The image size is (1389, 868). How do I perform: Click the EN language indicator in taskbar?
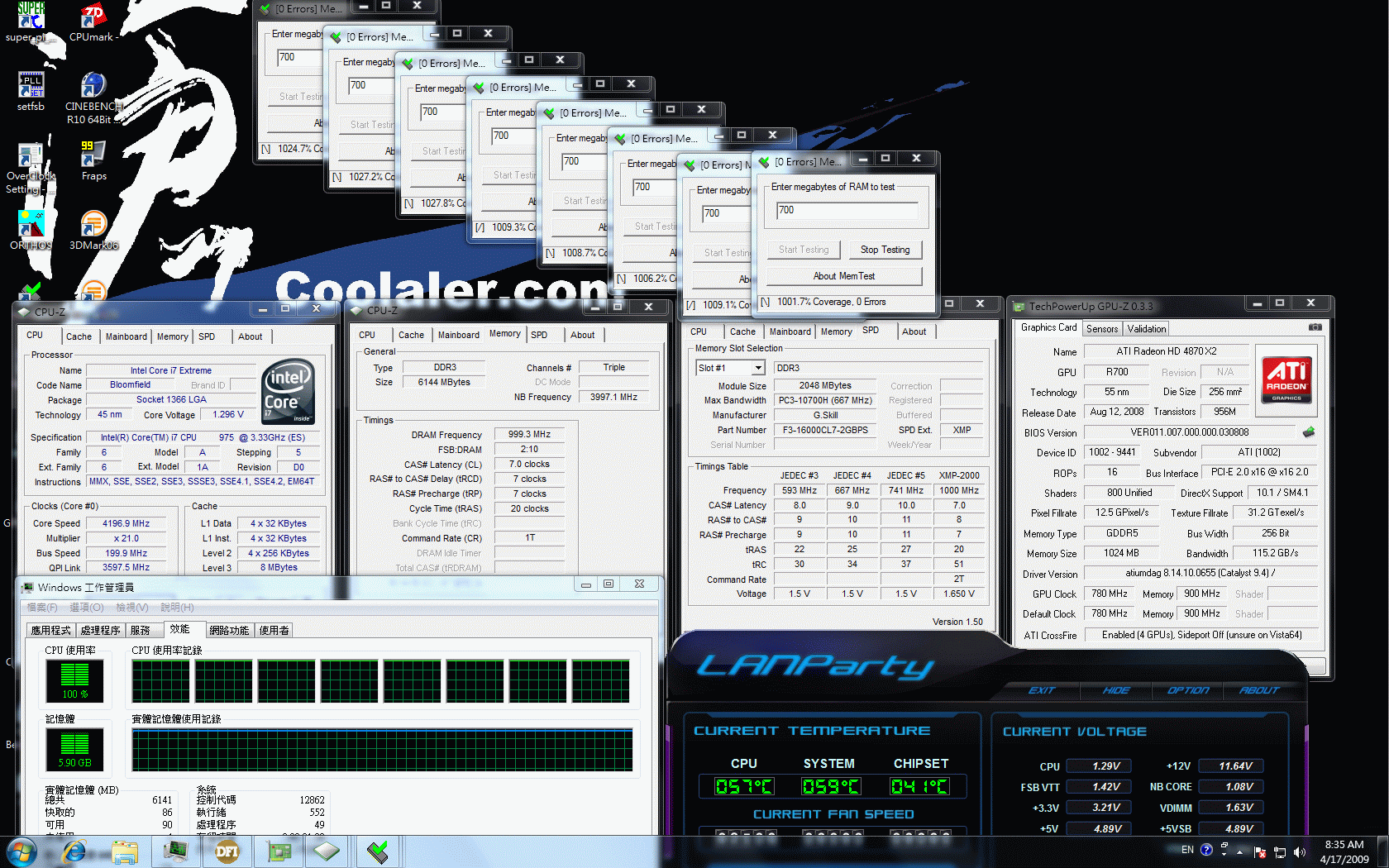point(1187,850)
